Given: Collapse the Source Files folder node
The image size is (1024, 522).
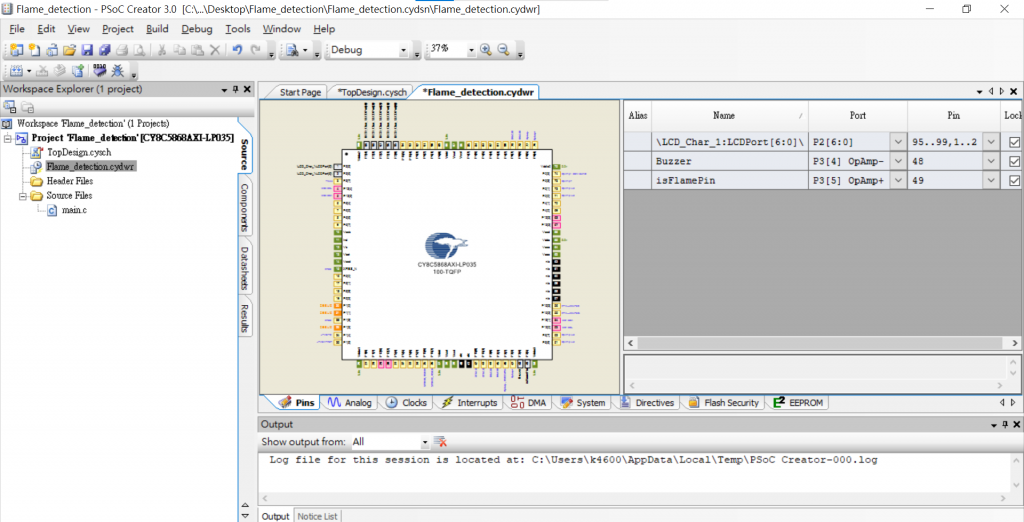Looking at the screenshot, I should pos(23,195).
